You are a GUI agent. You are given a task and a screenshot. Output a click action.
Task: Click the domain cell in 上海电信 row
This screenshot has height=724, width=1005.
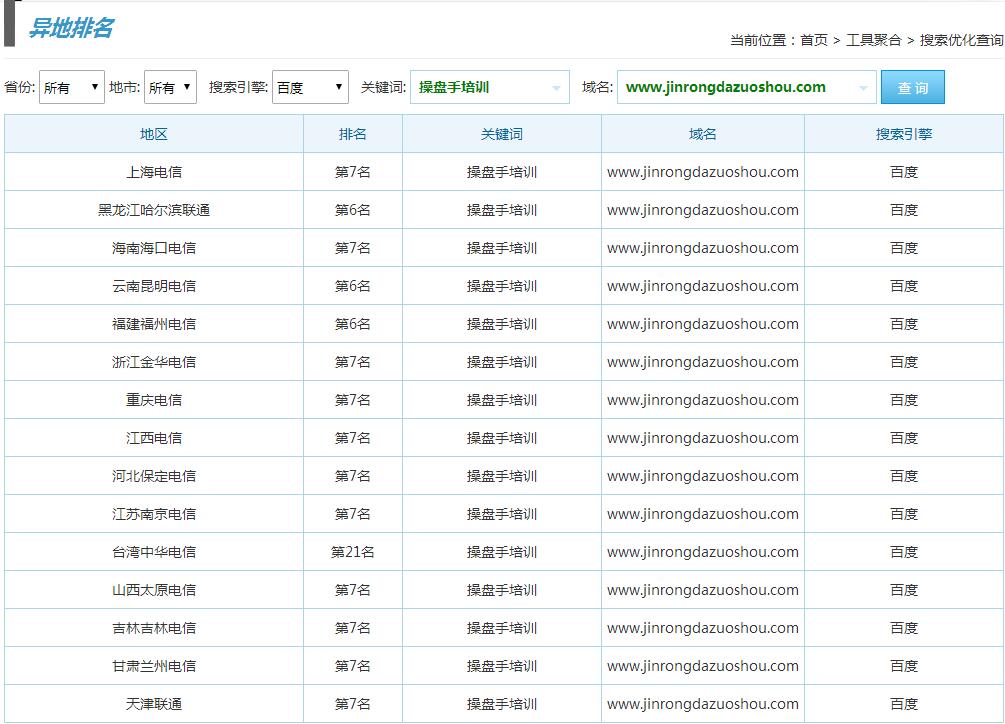point(702,172)
